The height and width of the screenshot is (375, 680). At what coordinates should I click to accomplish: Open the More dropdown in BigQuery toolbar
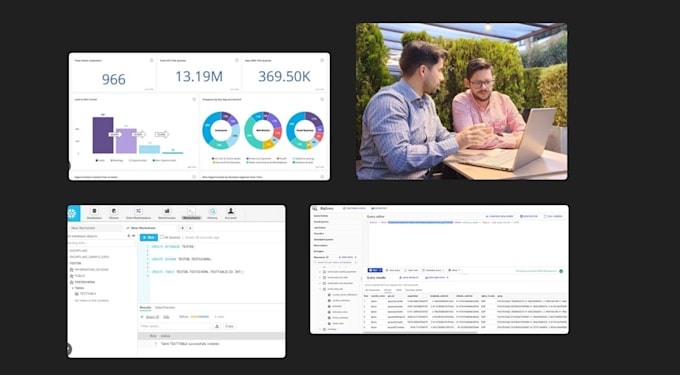pos(453,270)
